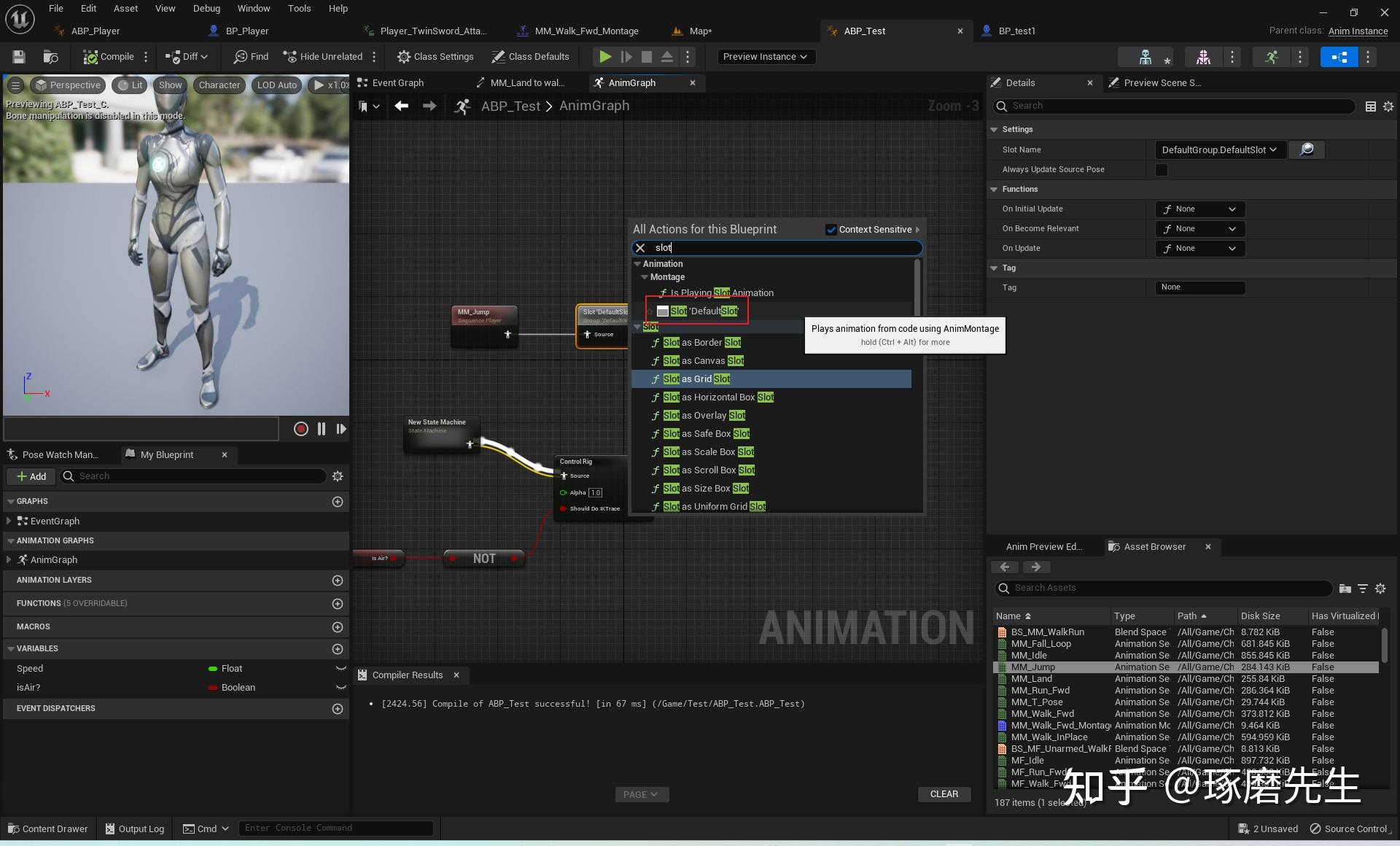This screenshot has height=846, width=1400.
Task: Enable Always Update Source Pose checkbox
Action: click(x=1162, y=170)
